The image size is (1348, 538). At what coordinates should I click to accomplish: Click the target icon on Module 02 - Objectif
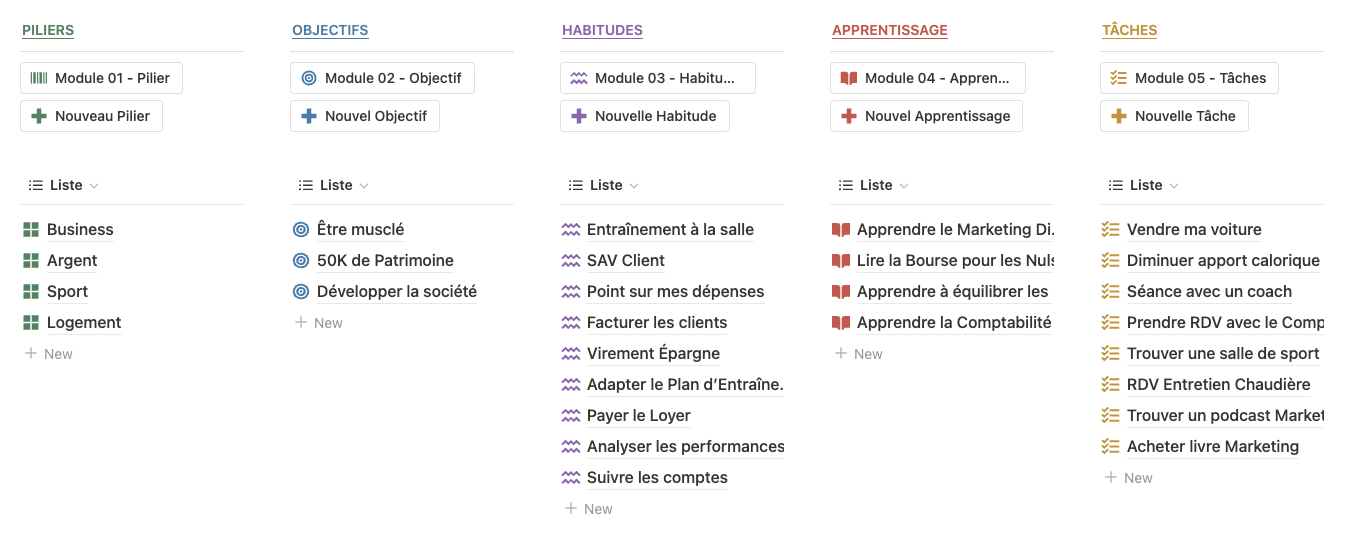[309, 78]
